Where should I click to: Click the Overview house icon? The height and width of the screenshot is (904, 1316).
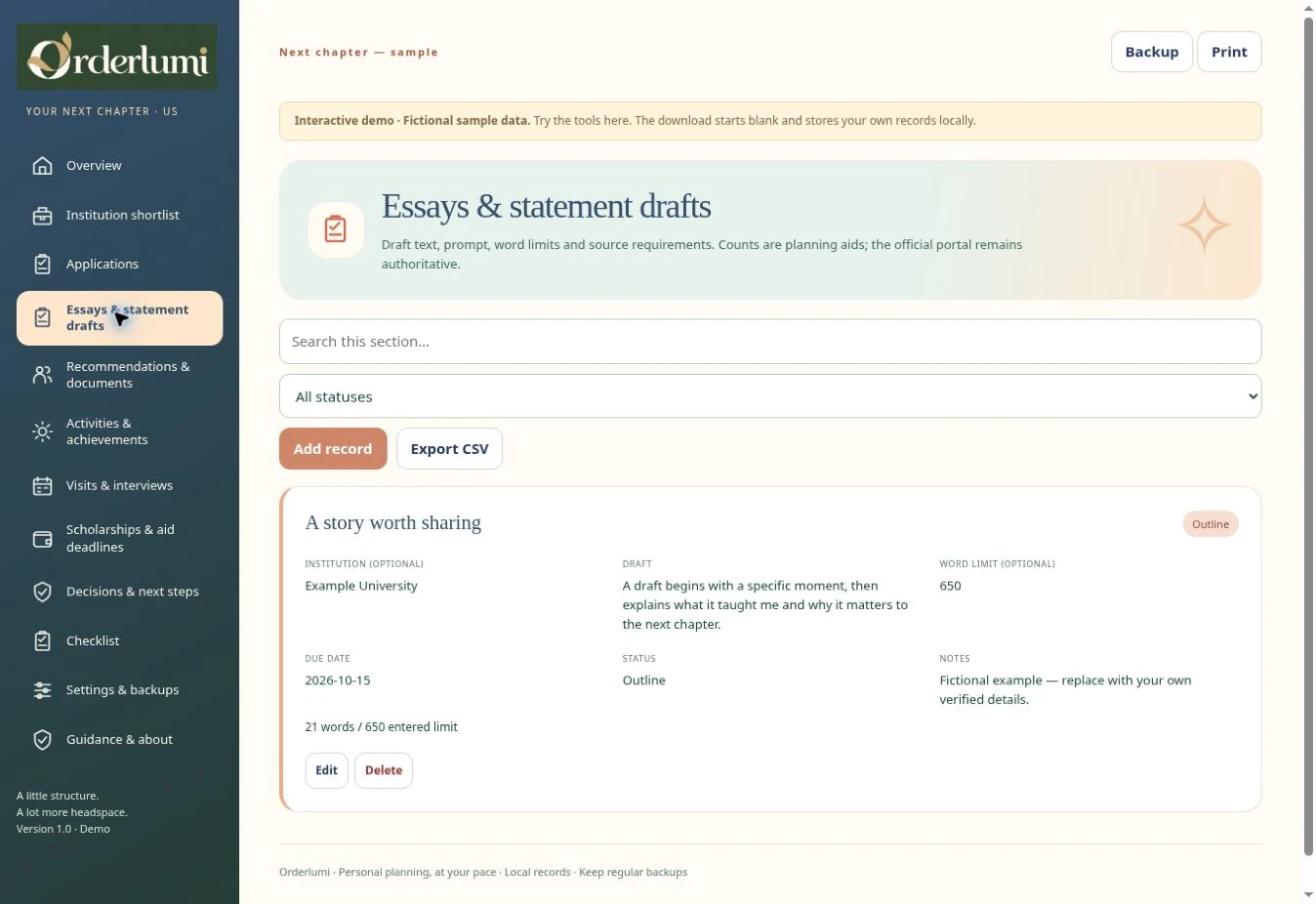(x=42, y=166)
